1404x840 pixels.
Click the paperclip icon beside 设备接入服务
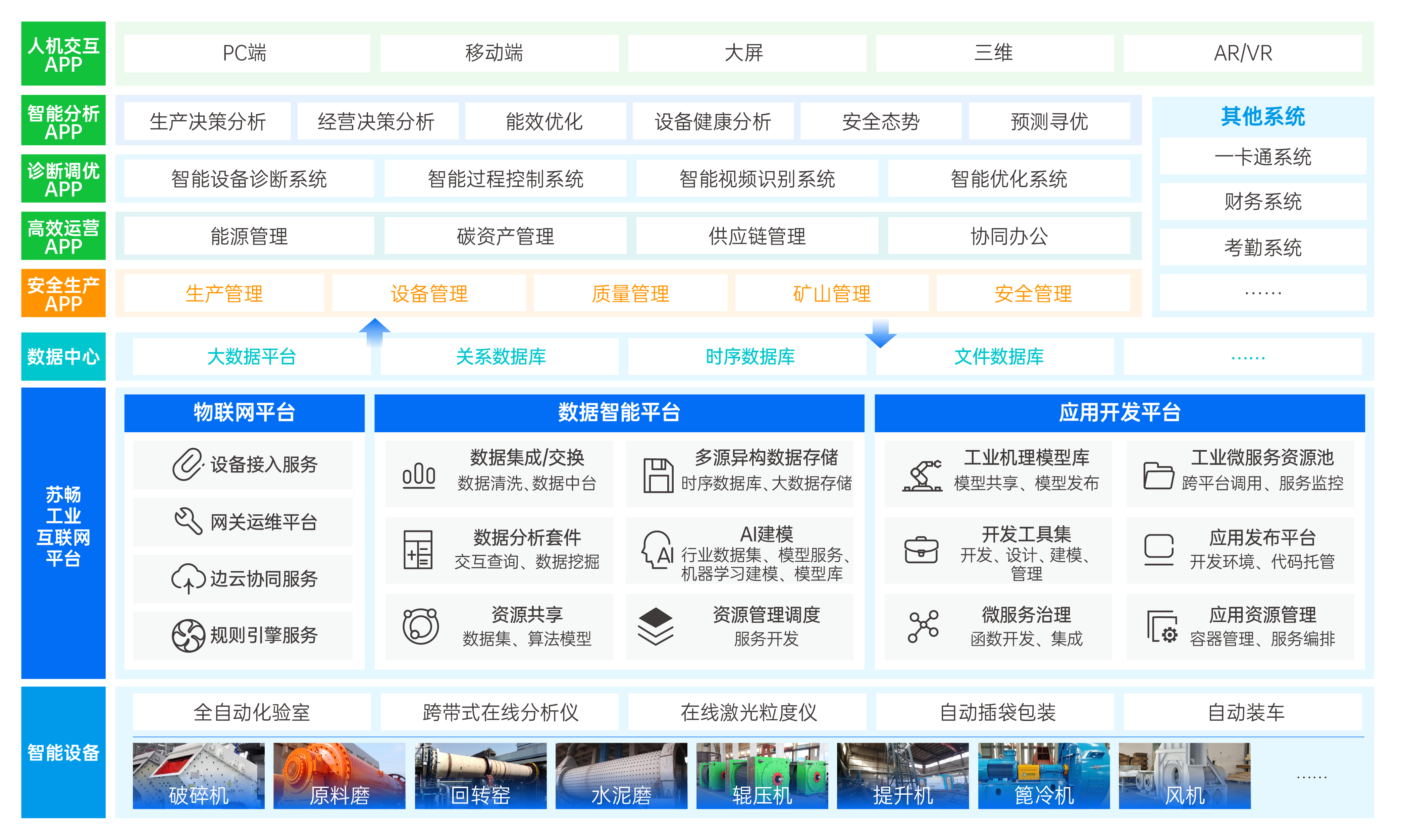pyautogui.click(x=188, y=465)
